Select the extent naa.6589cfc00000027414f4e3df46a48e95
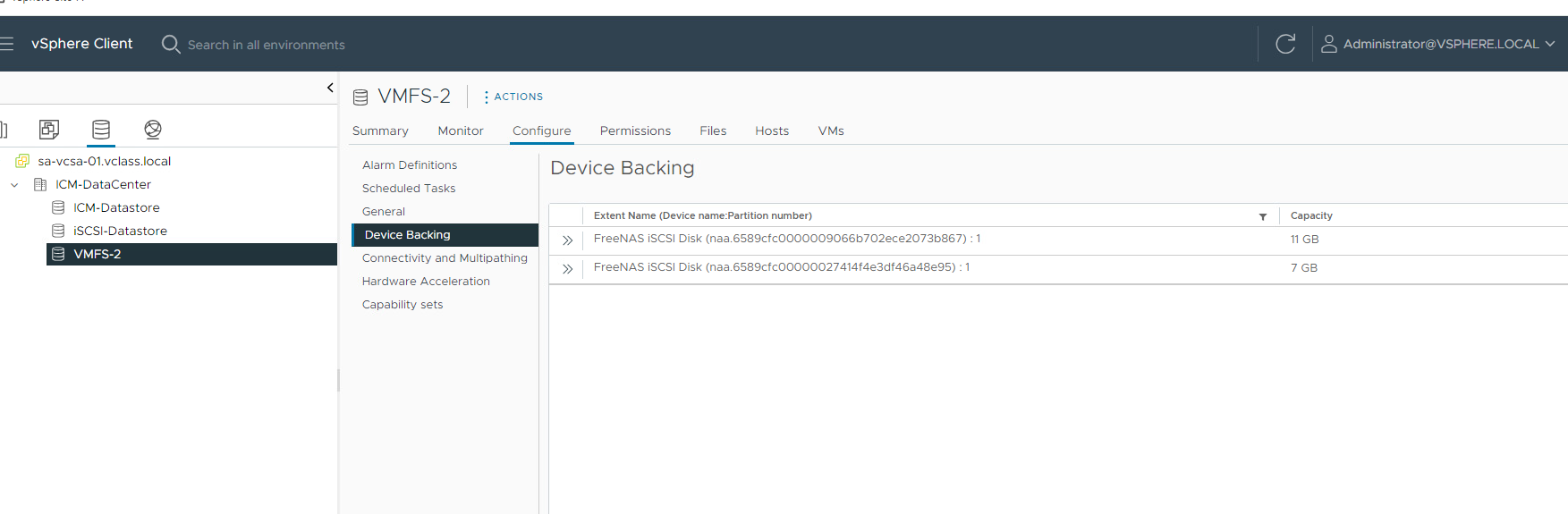The width and height of the screenshot is (1568, 514). coord(782,267)
